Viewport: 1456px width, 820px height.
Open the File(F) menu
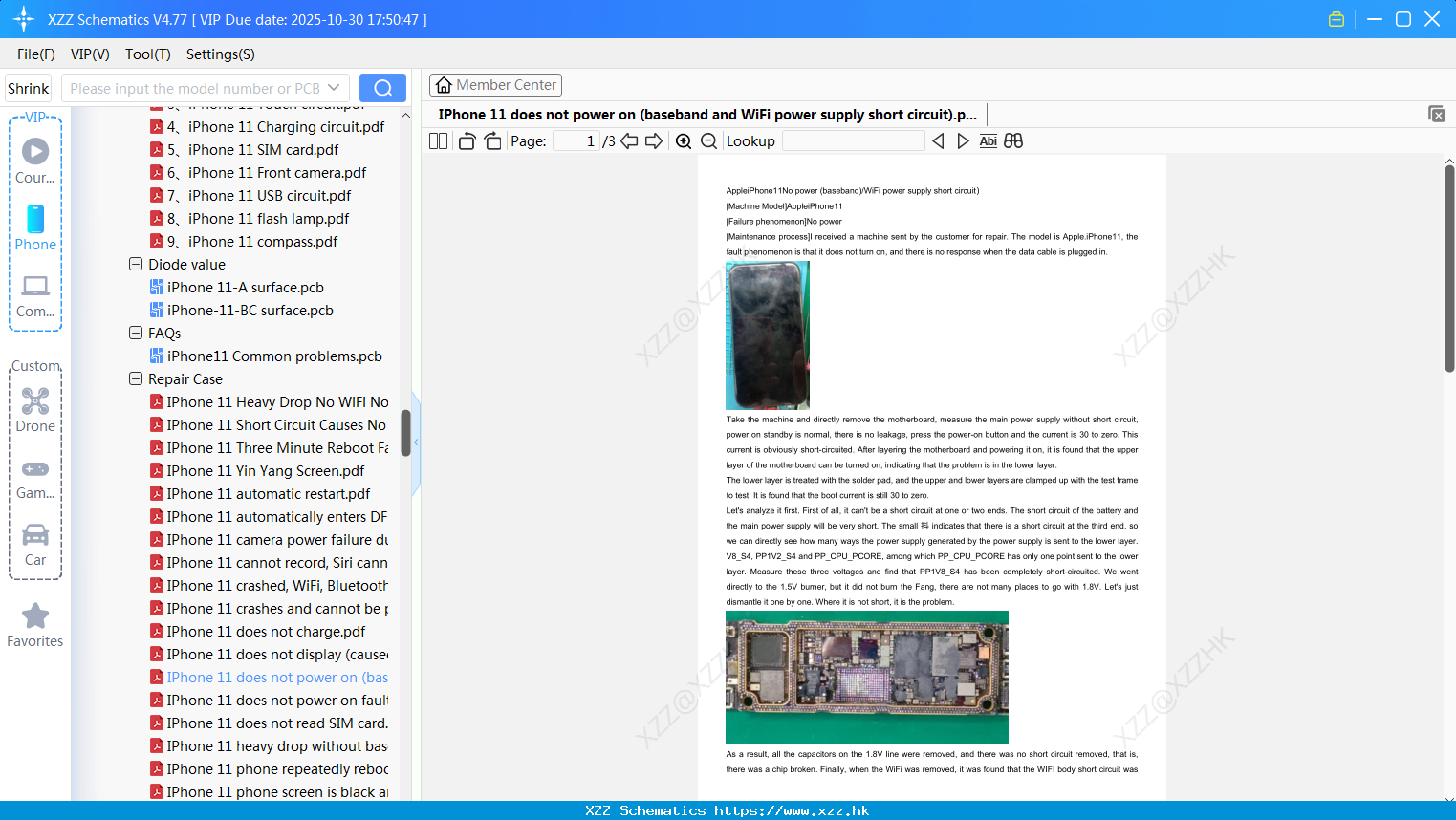point(36,54)
